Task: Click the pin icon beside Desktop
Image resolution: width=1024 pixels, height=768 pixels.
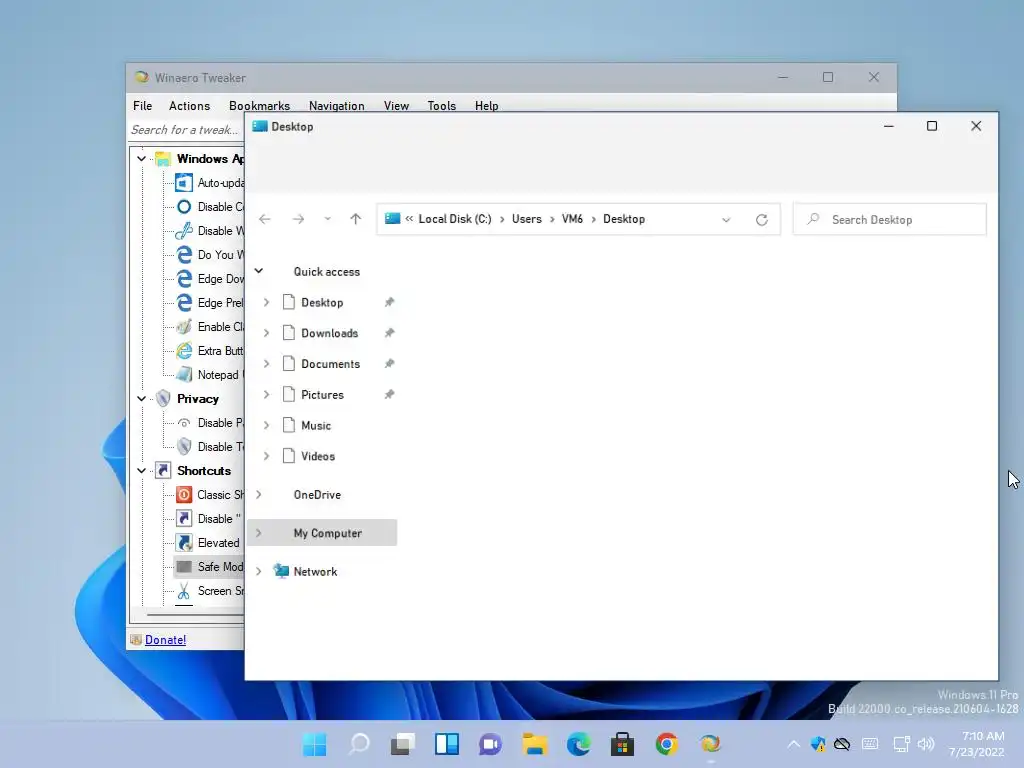Action: 389,302
